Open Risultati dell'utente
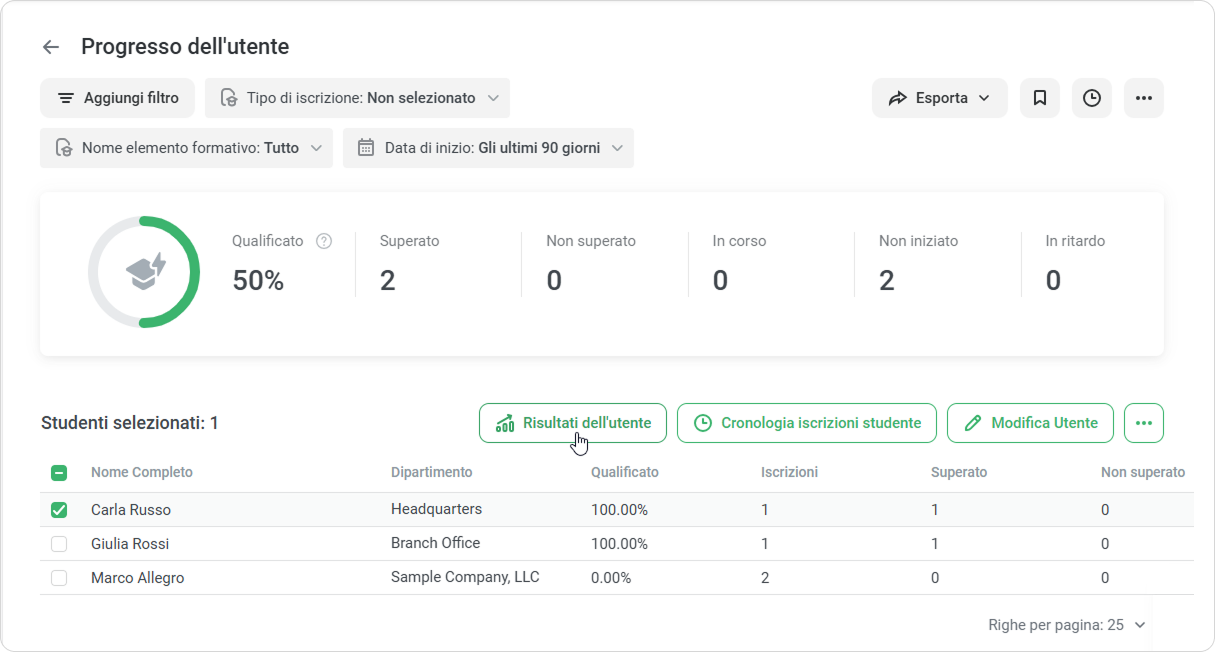 (573, 423)
